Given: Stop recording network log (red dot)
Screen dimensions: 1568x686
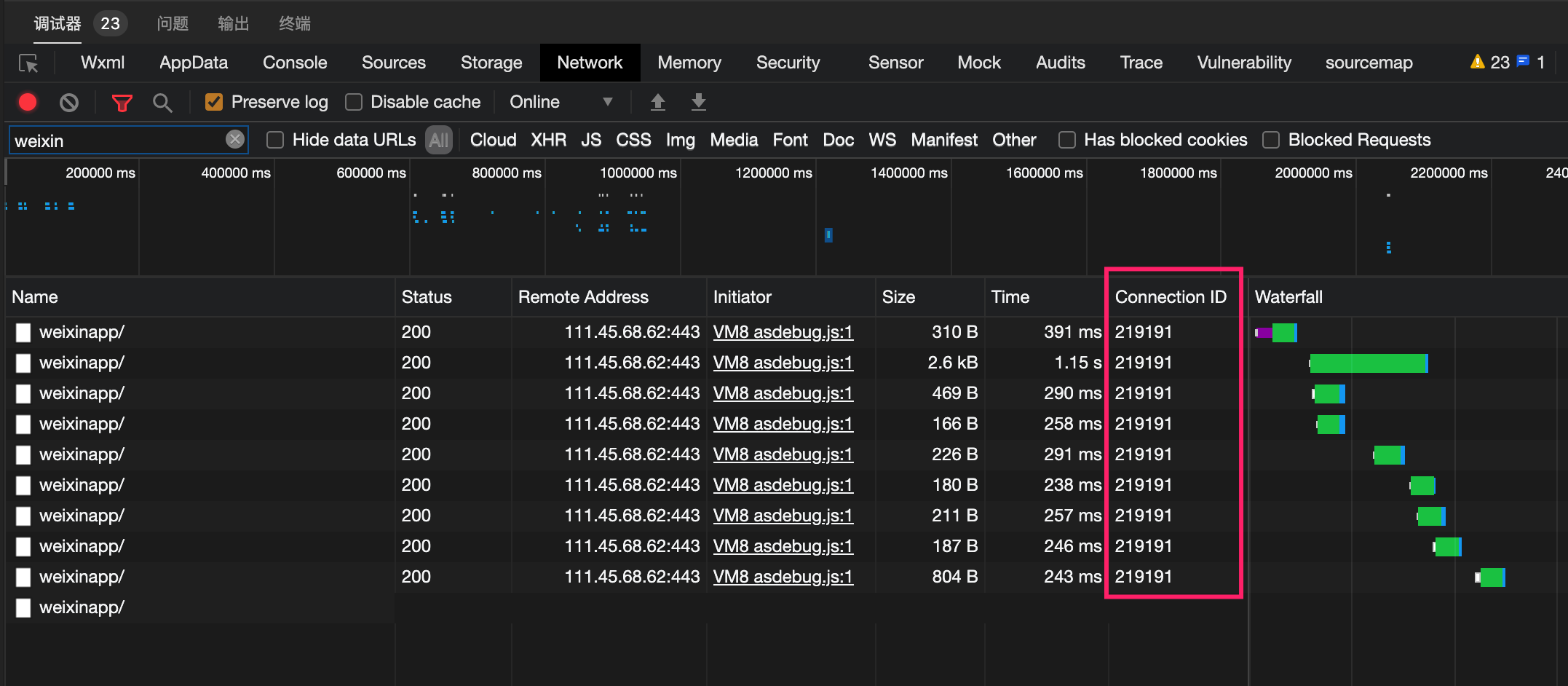Looking at the screenshot, I should 28,102.
